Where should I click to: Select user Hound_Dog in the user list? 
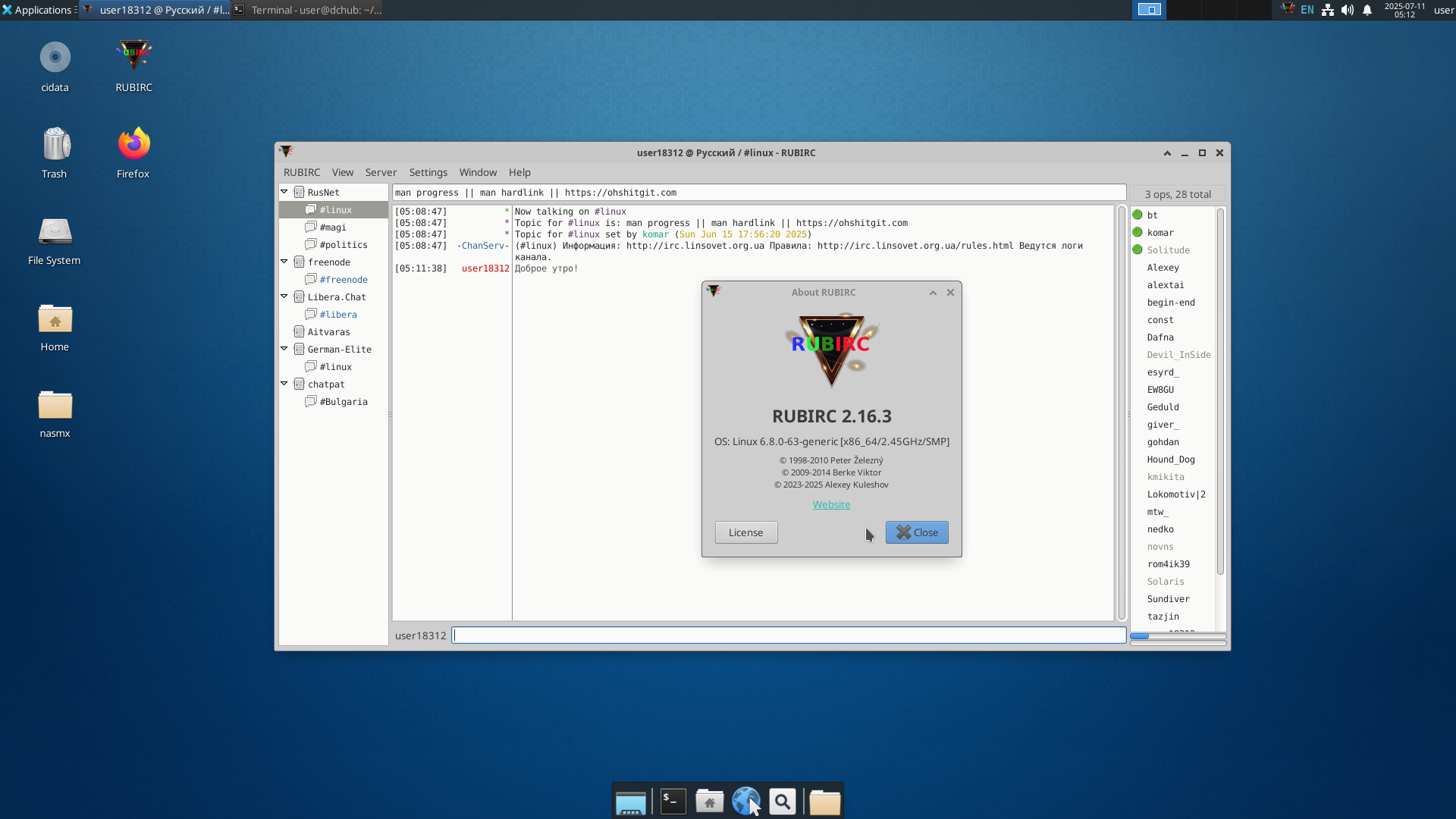point(1171,459)
